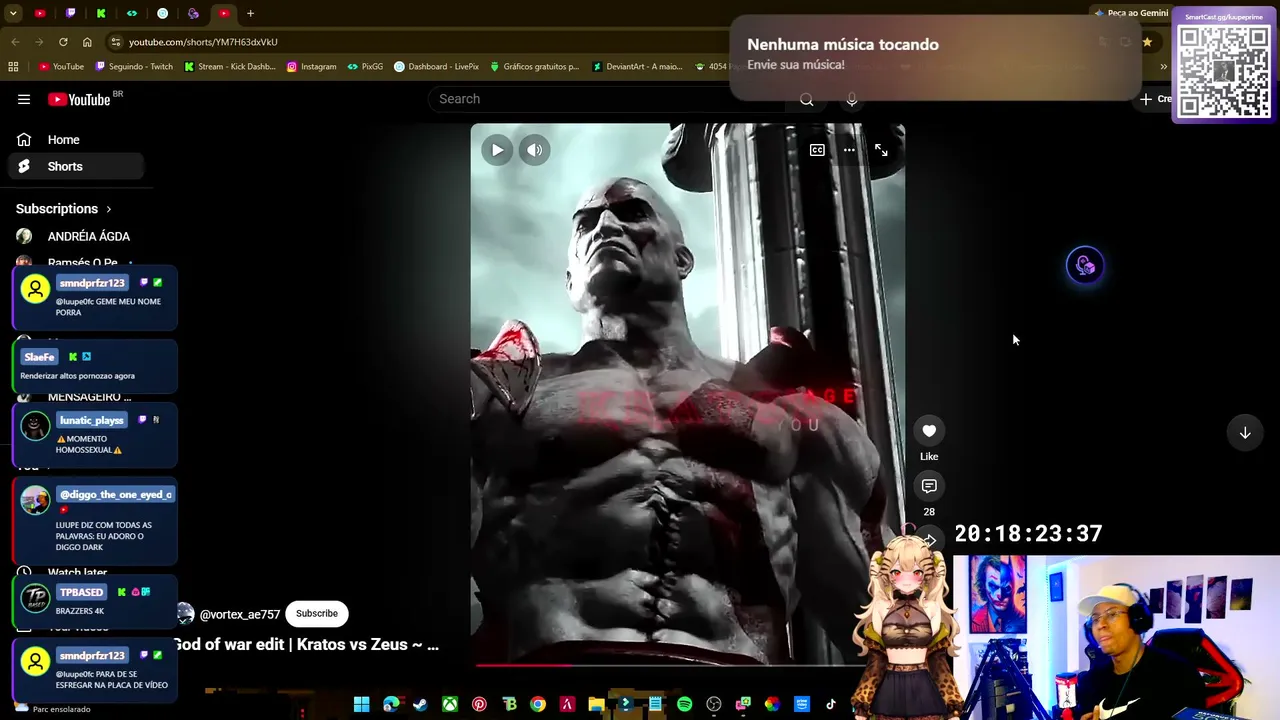Image resolution: width=1280 pixels, height=720 pixels.
Task: Switch to the Twitch browser tab
Action: coord(71,13)
